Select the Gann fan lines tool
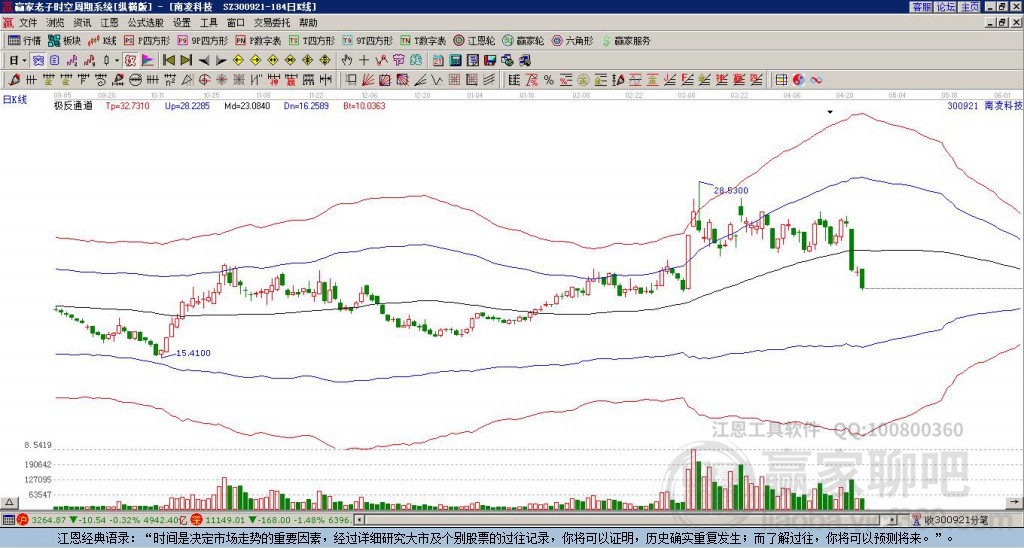The width and height of the screenshot is (1024, 548). [368, 80]
